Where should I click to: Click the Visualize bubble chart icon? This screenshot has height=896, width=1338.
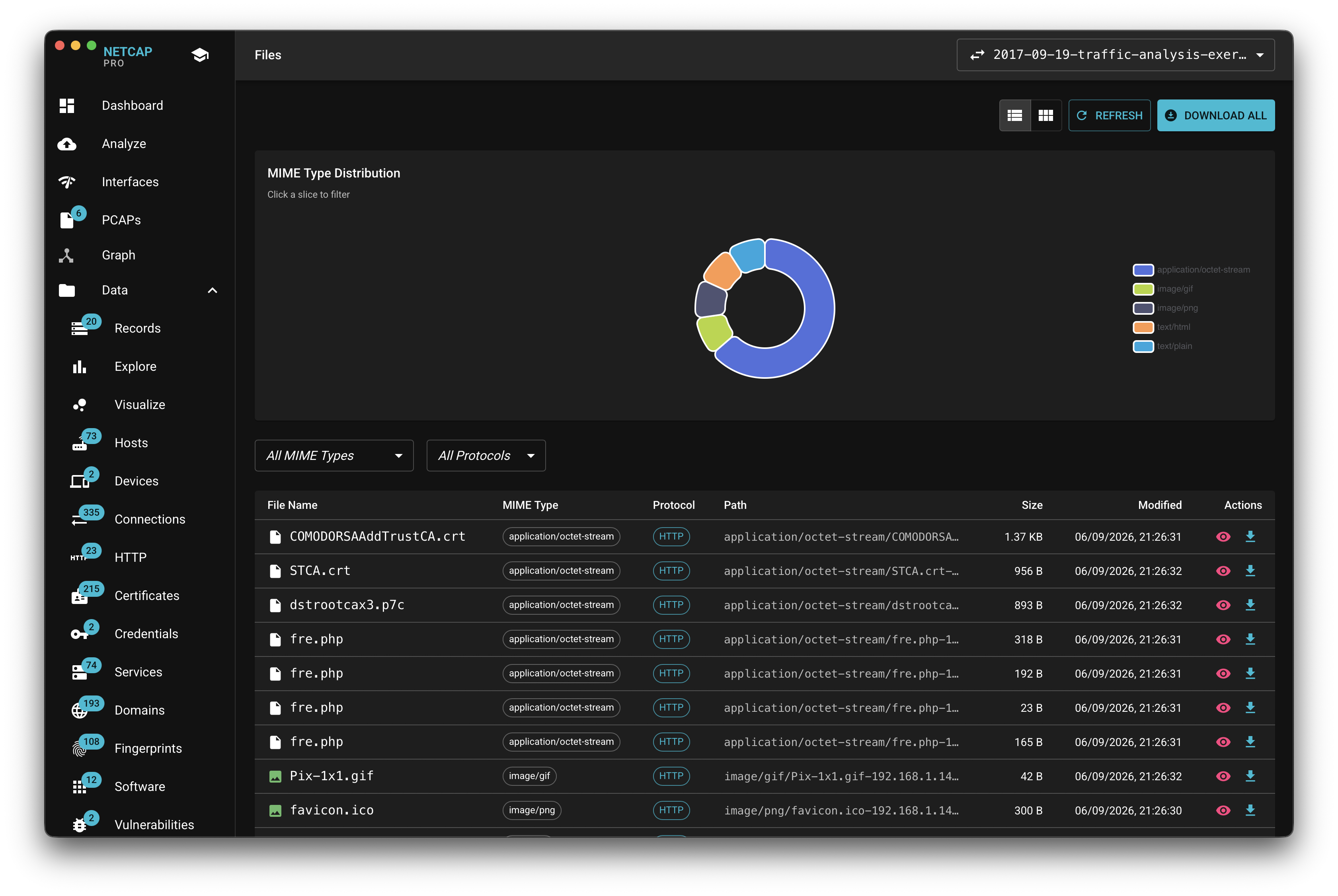click(x=80, y=405)
